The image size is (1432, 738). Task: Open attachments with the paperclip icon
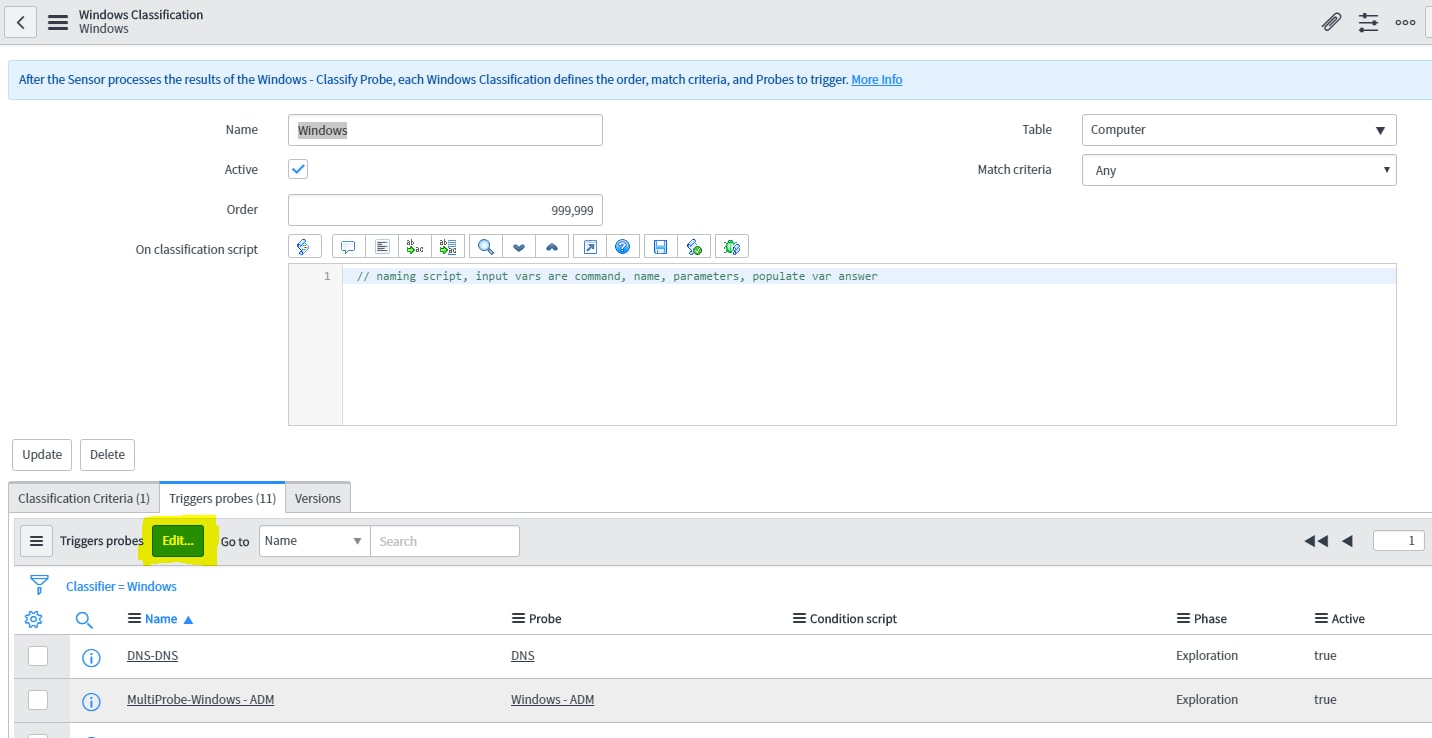coord(1331,21)
